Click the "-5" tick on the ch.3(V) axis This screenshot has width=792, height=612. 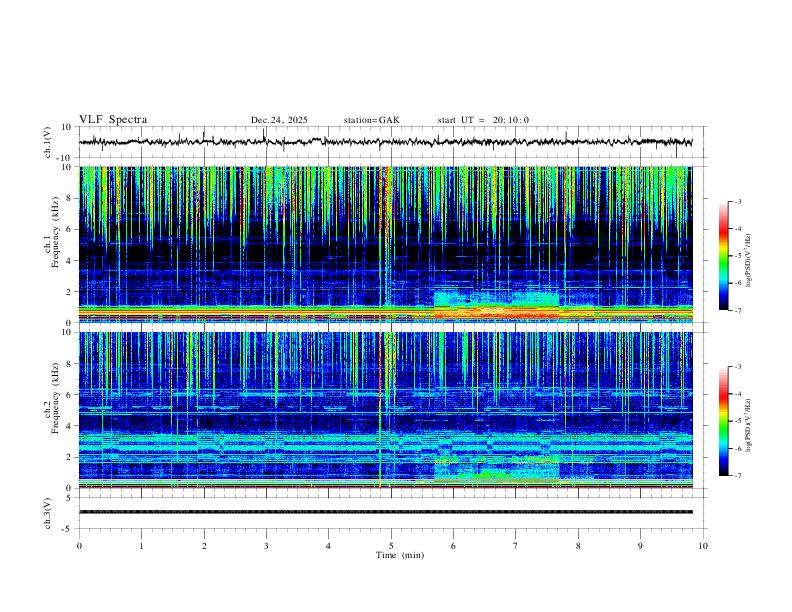click(68, 529)
